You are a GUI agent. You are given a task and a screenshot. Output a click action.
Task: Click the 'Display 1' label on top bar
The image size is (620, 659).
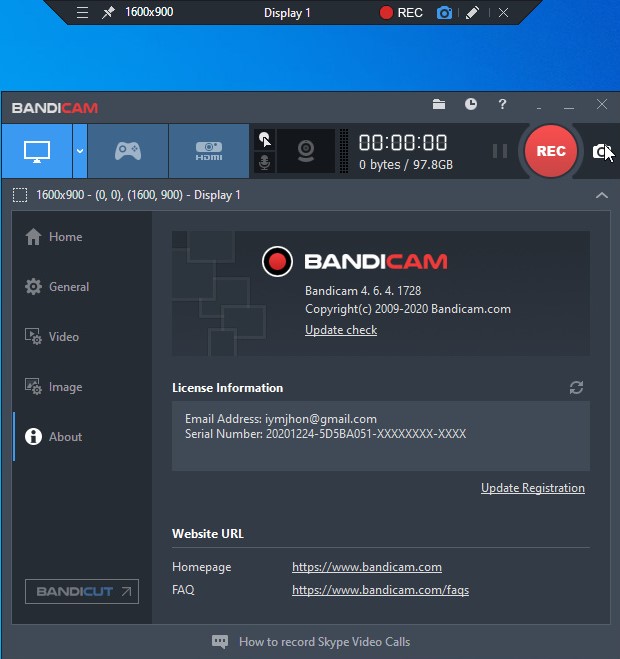coord(287,13)
